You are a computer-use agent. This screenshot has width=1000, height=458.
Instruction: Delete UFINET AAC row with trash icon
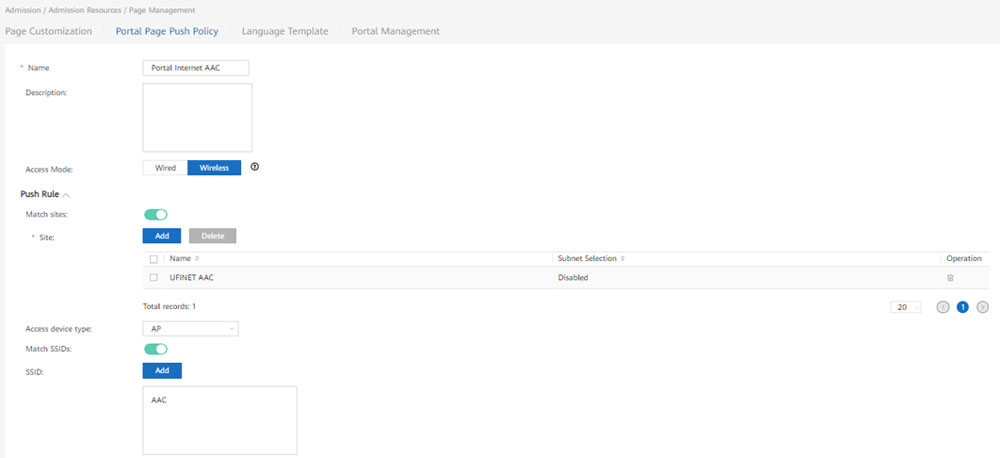click(x=949, y=278)
